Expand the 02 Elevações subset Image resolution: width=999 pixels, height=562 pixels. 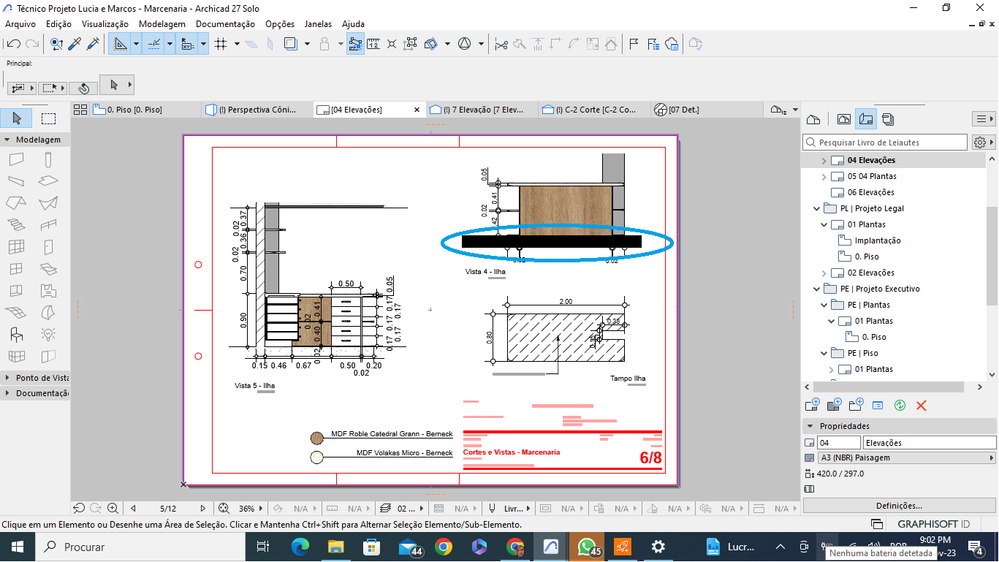pos(824,273)
